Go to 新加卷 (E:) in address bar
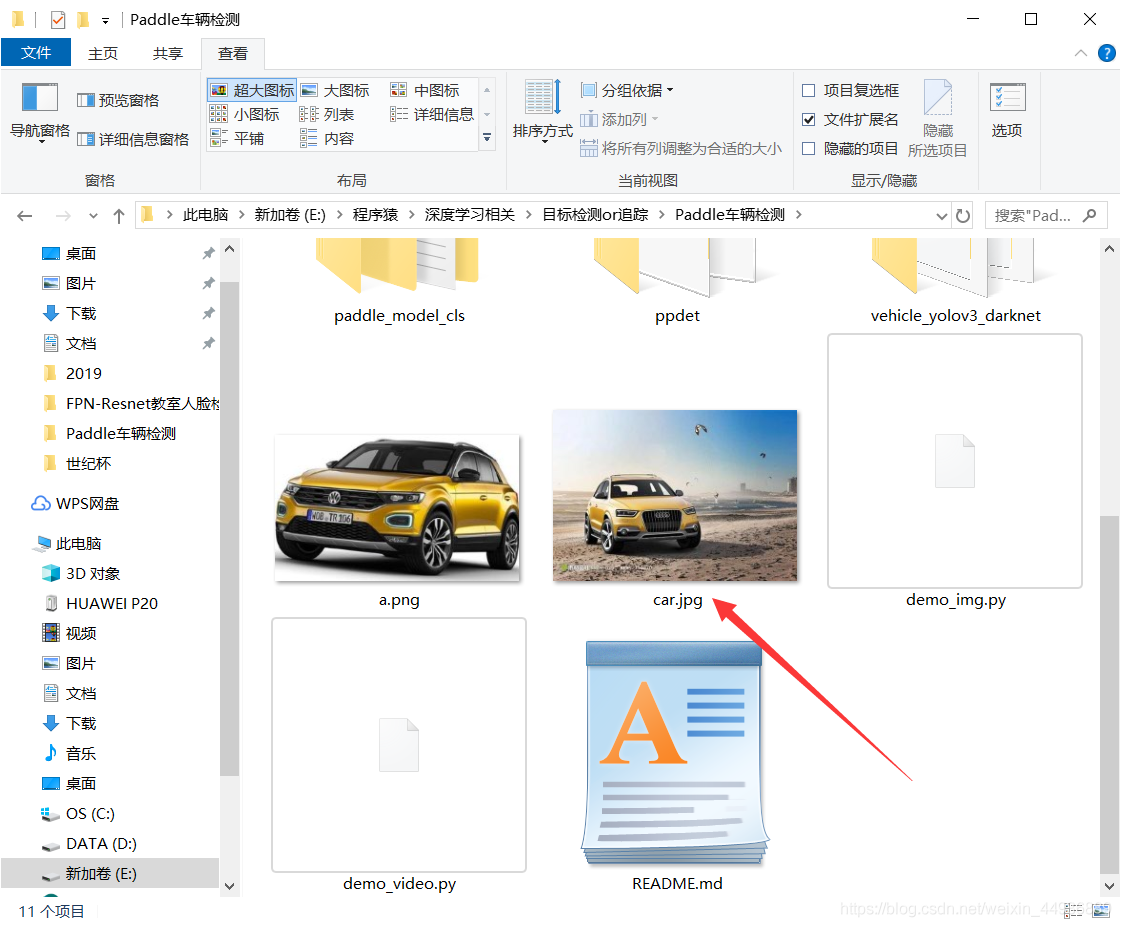1121x927 pixels. coord(290,214)
